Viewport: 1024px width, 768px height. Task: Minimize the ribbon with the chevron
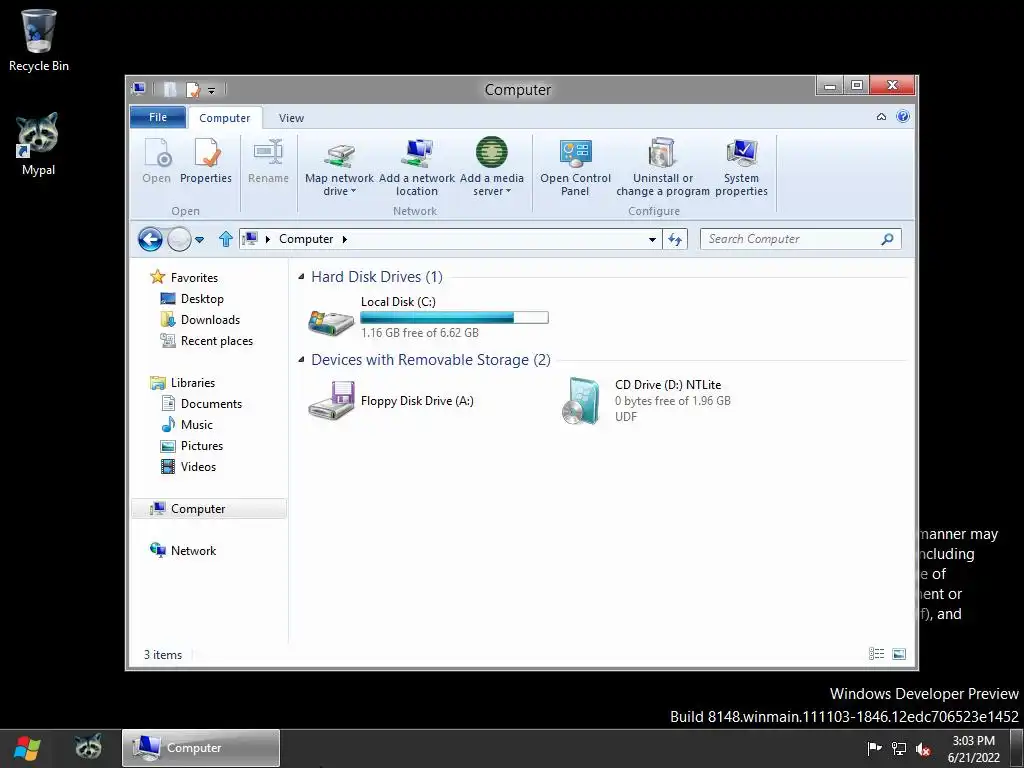(881, 116)
